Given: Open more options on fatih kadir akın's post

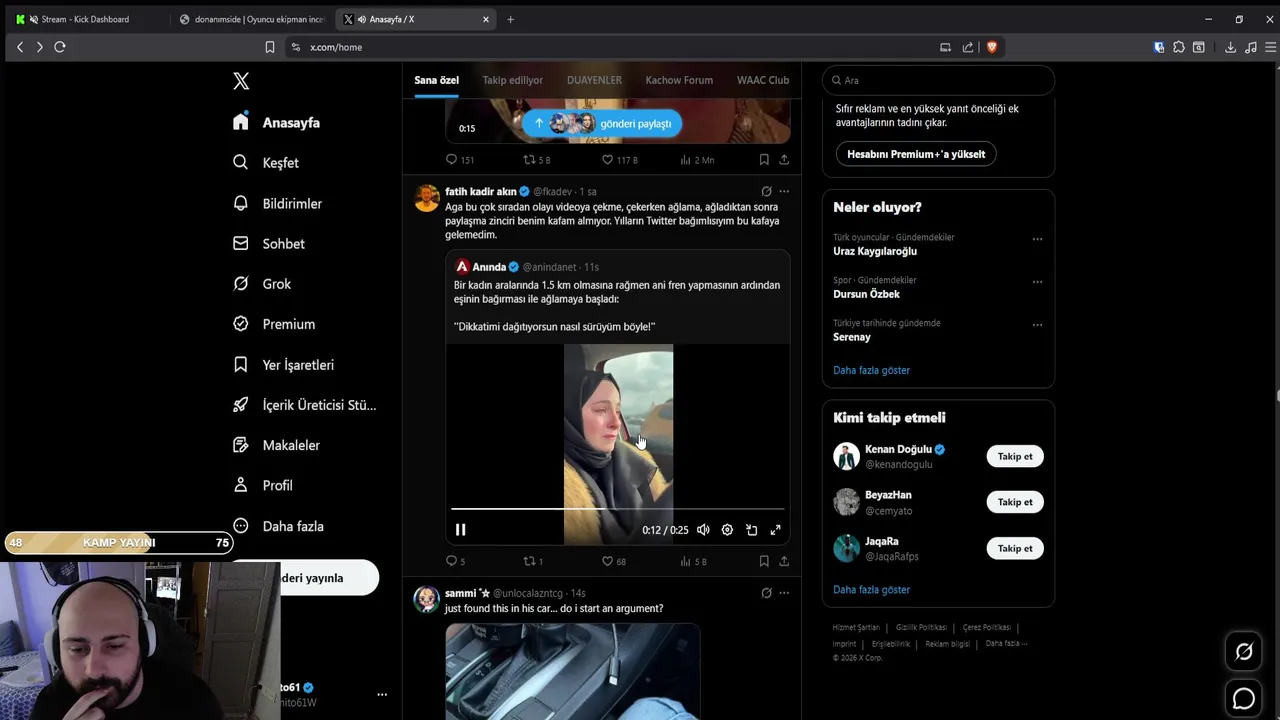Looking at the screenshot, I should (x=784, y=191).
